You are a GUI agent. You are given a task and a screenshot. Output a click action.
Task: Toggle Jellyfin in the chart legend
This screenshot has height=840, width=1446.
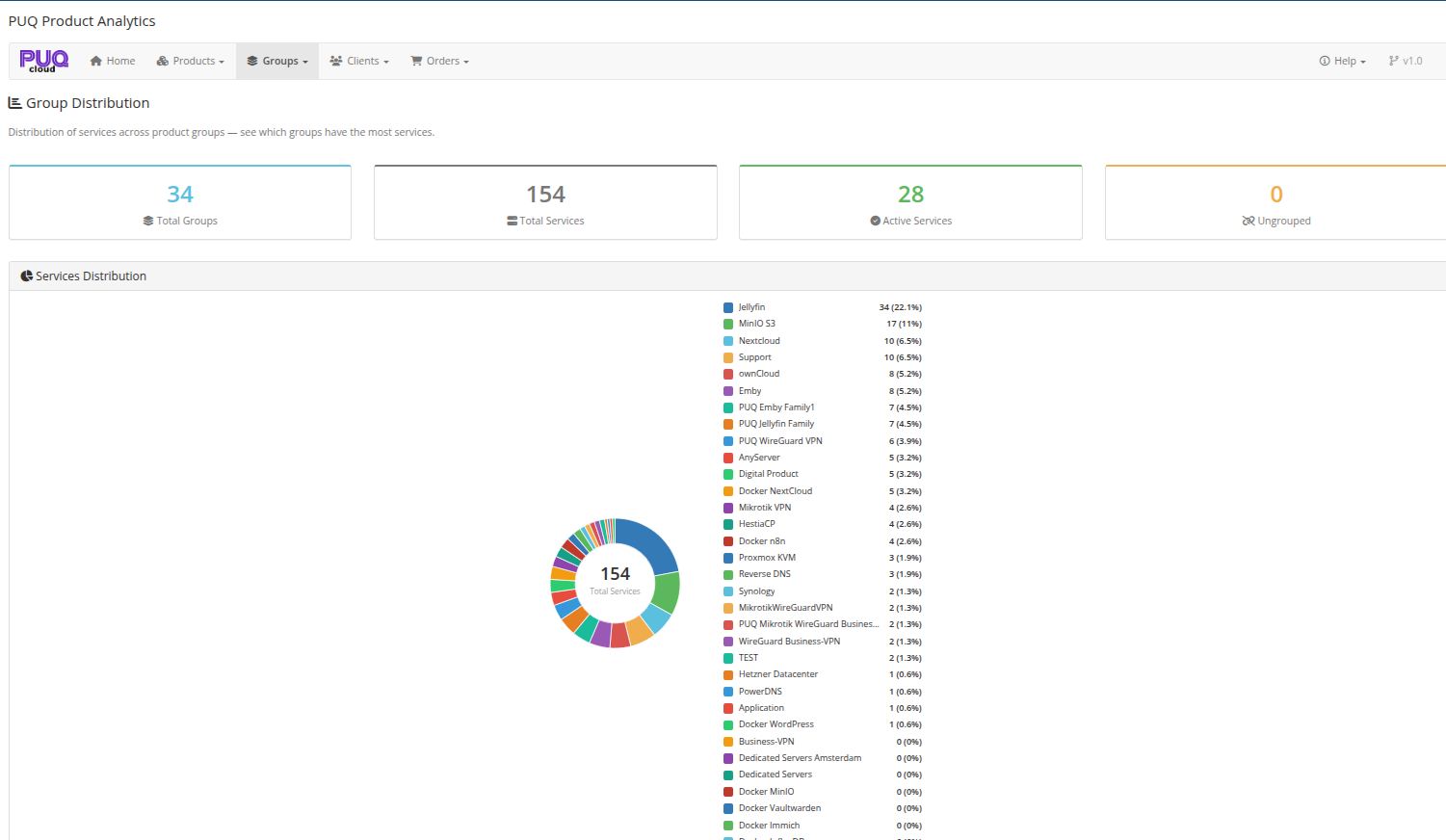(751, 307)
